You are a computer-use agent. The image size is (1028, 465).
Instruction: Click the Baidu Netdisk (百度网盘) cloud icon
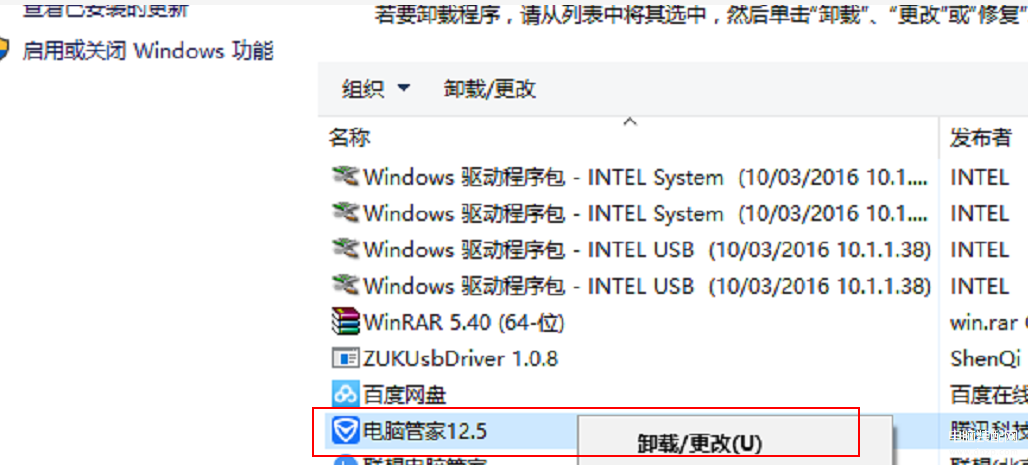346,394
